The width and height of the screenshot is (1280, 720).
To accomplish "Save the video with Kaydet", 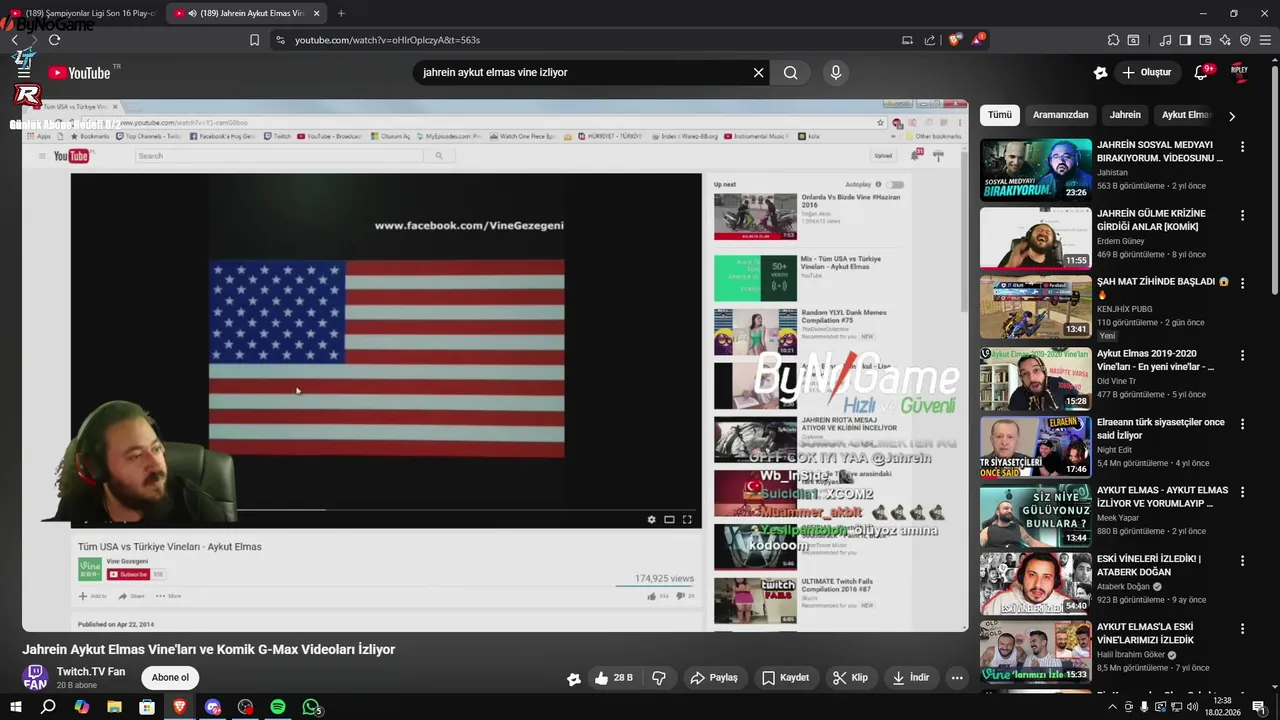I will pyautogui.click(x=785, y=678).
